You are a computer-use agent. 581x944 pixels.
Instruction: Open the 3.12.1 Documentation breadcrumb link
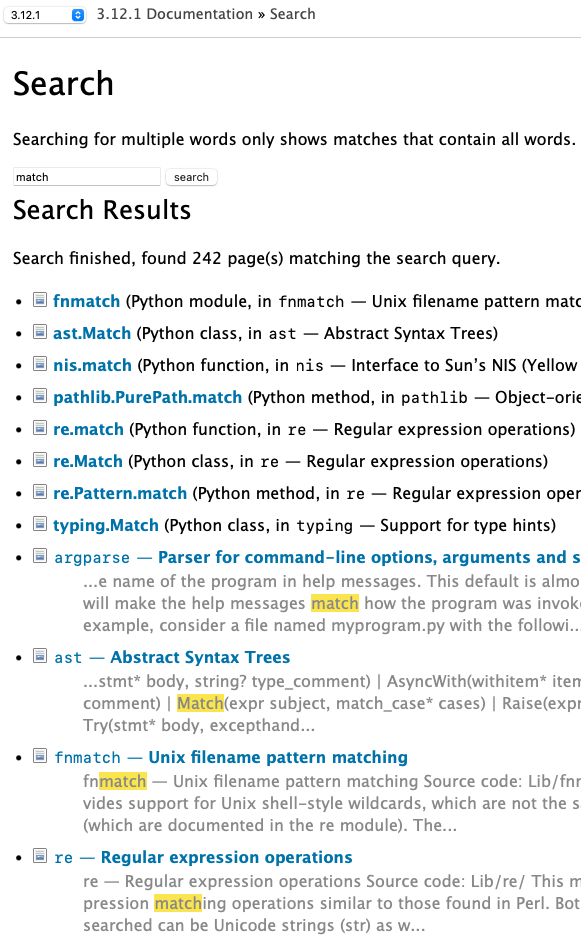[174, 14]
